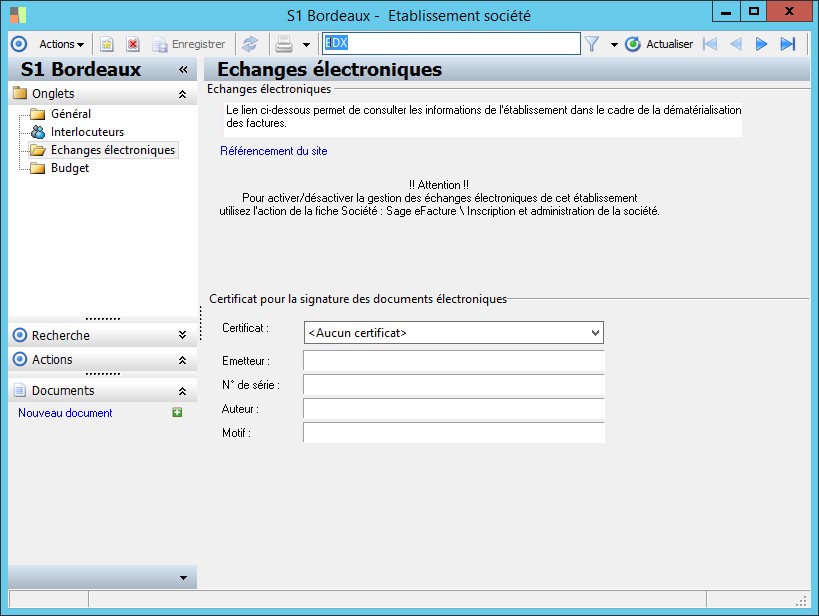Collapse the Documents section

tap(182, 391)
